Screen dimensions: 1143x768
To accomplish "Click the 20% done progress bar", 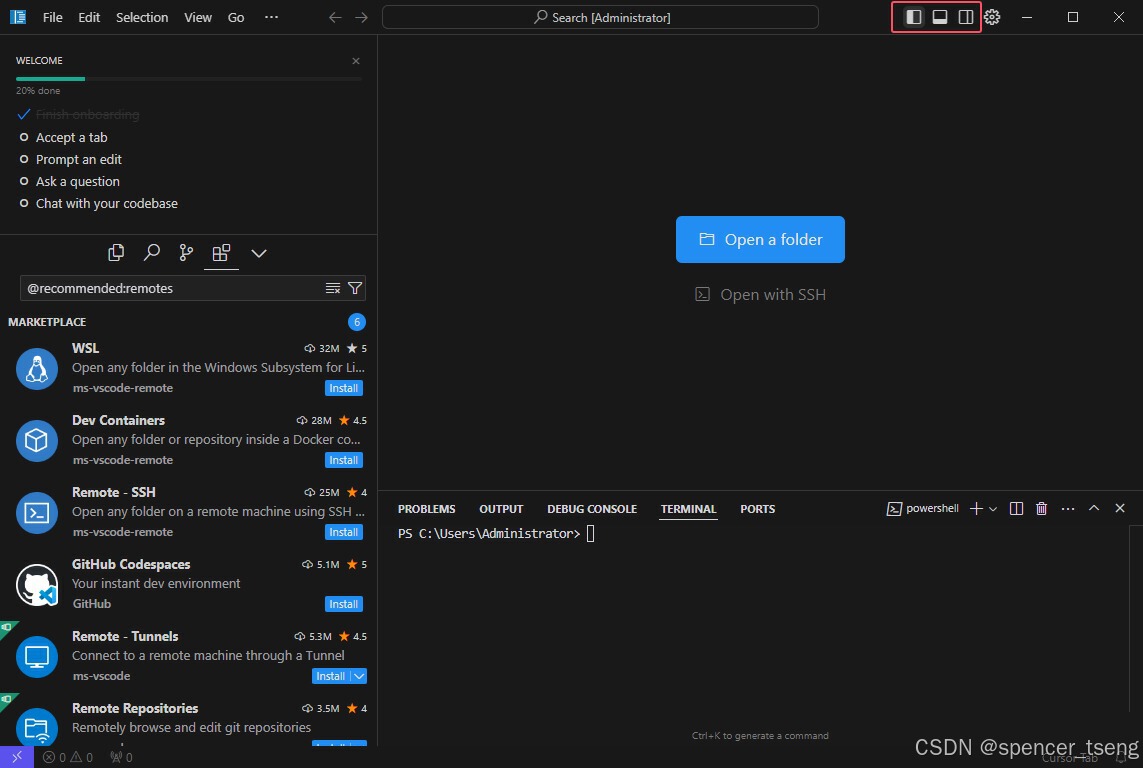I will [x=189, y=79].
